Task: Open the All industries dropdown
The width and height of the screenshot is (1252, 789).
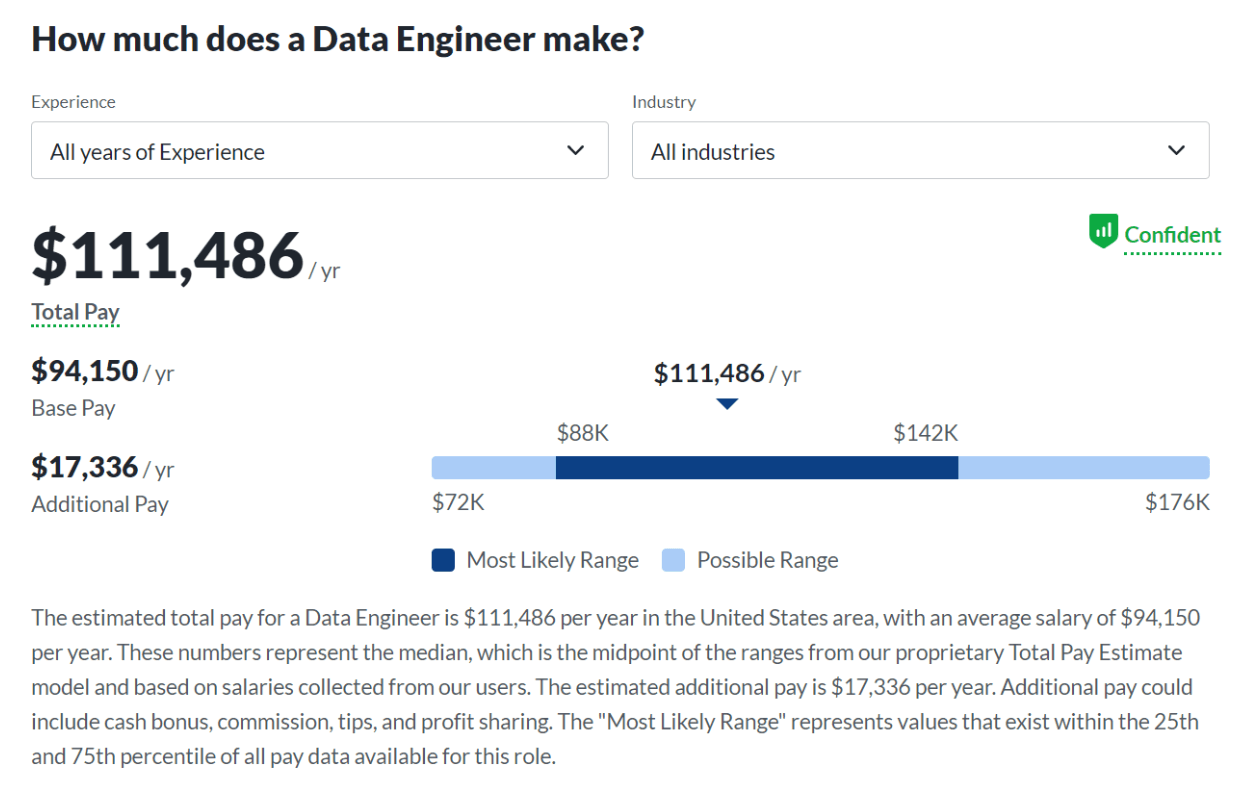Action: (x=920, y=150)
